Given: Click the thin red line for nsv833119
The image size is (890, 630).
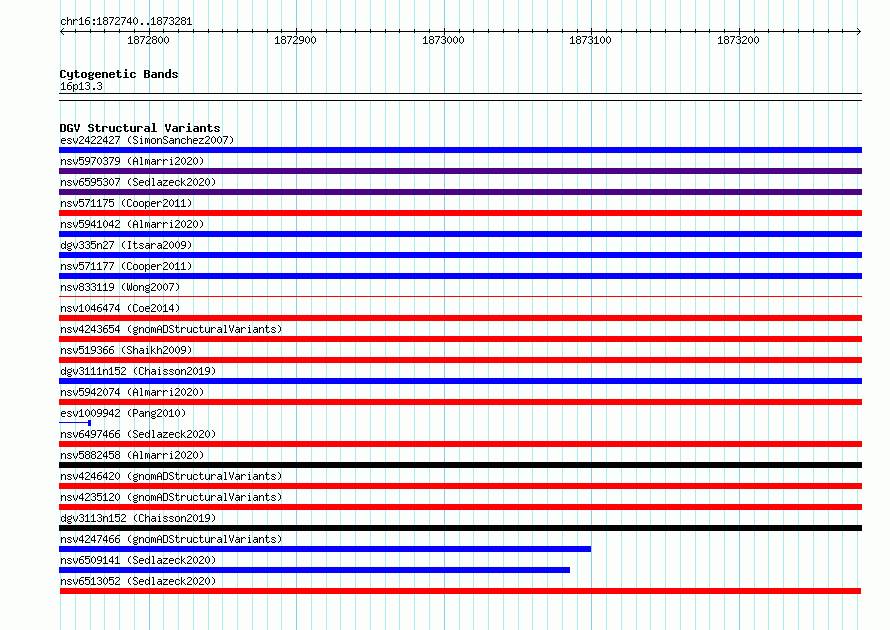Looking at the screenshot, I should coord(460,296).
